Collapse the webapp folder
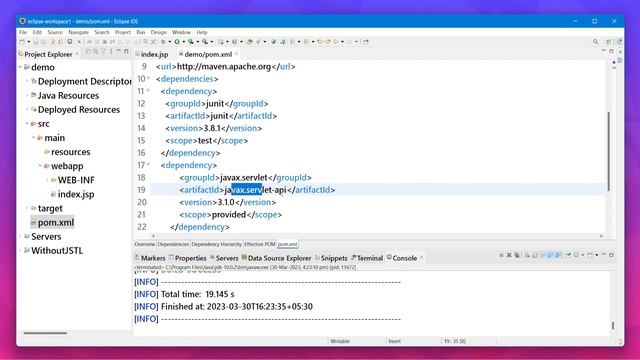The width and height of the screenshot is (640, 360). tap(40, 166)
